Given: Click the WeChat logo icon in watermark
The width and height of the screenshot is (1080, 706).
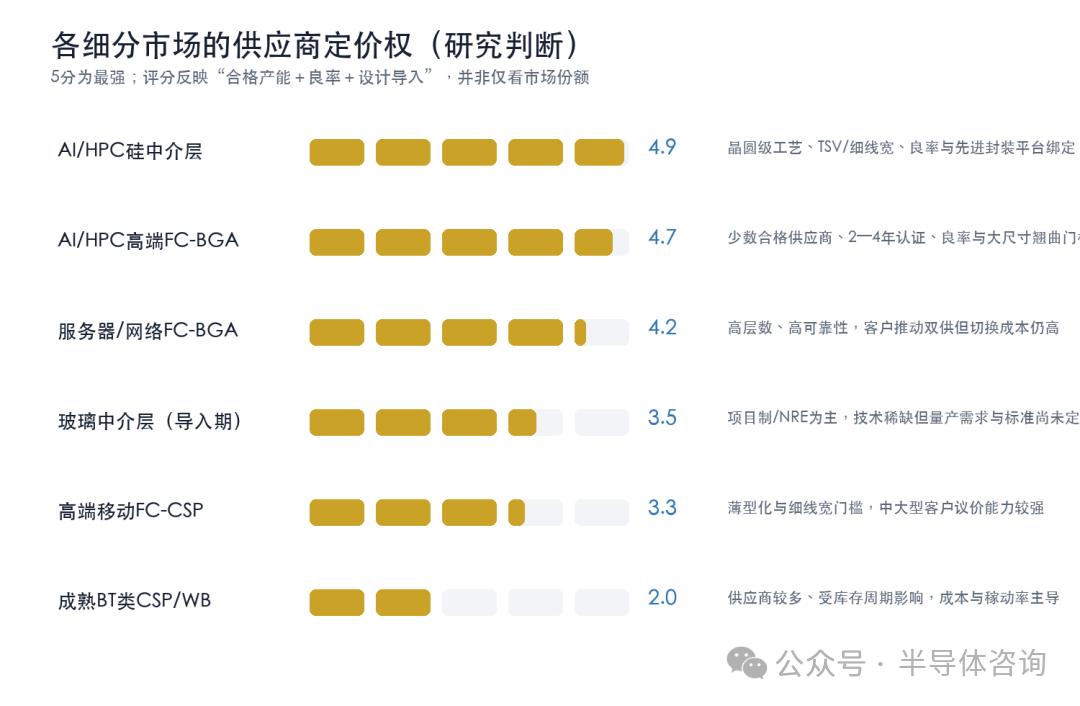Looking at the screenshot, I should tap(747, 663).
